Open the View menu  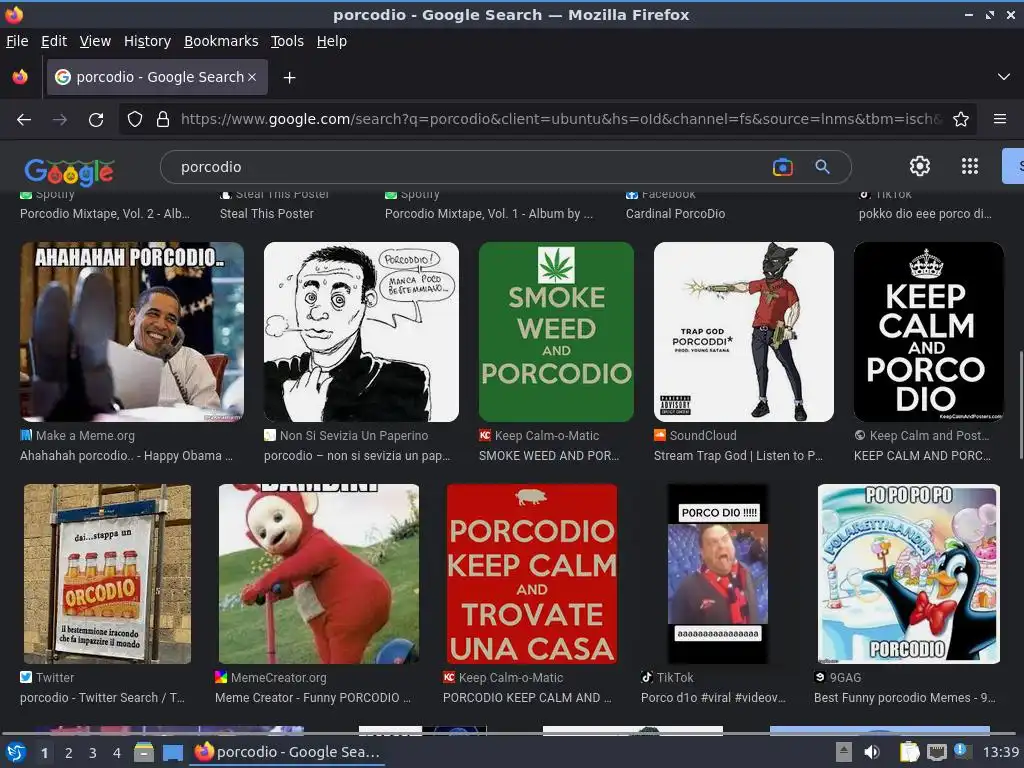pyautogui.click(x=95, y=41)
